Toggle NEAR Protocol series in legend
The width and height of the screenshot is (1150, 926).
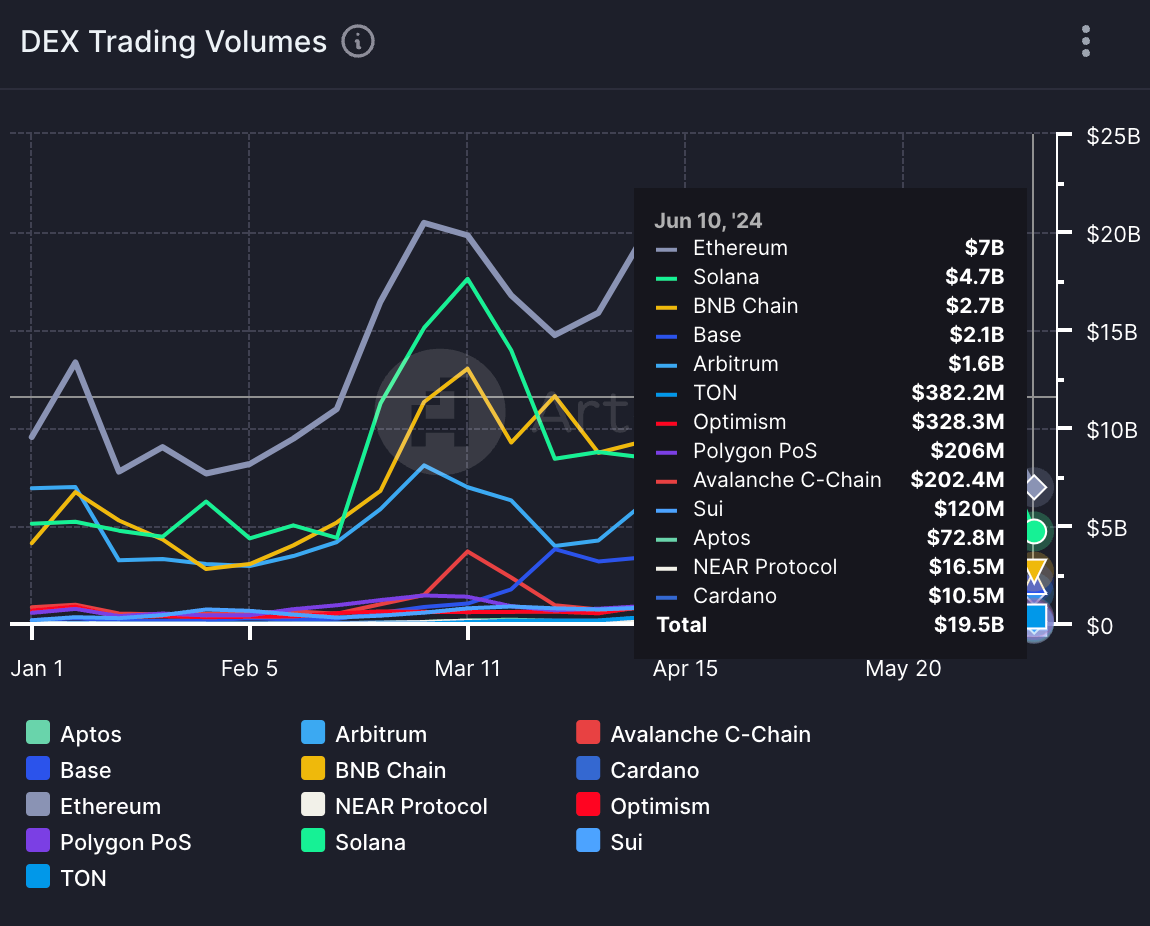tap(395, 805)
